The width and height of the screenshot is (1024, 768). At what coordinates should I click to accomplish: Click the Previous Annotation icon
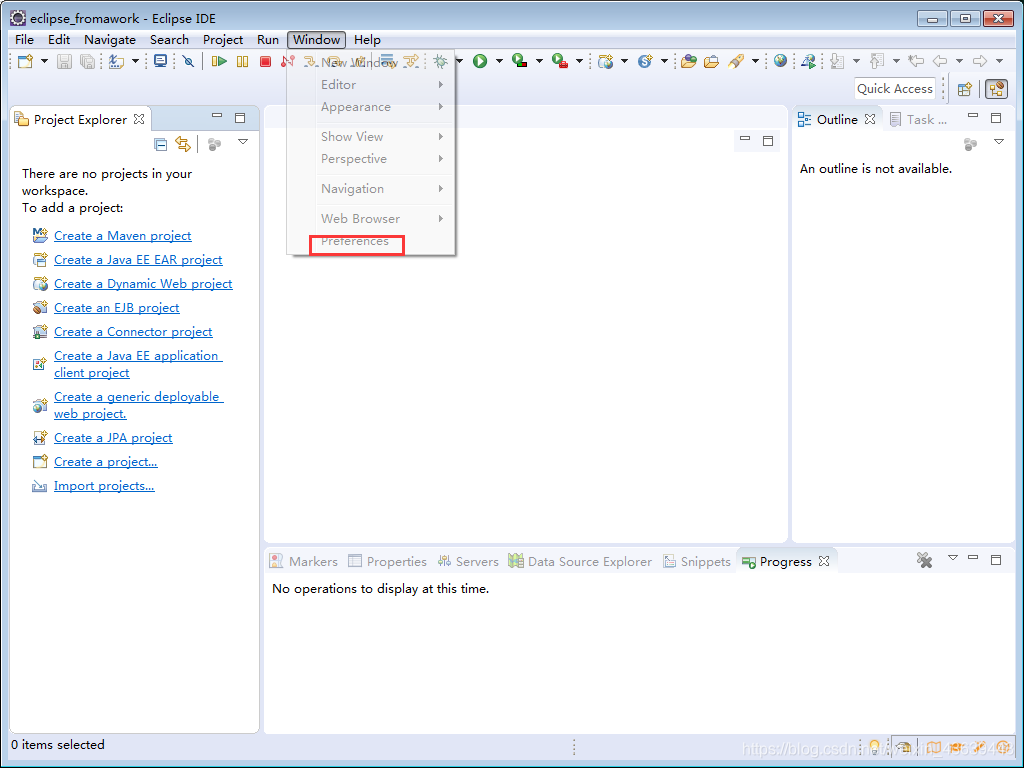877,61
